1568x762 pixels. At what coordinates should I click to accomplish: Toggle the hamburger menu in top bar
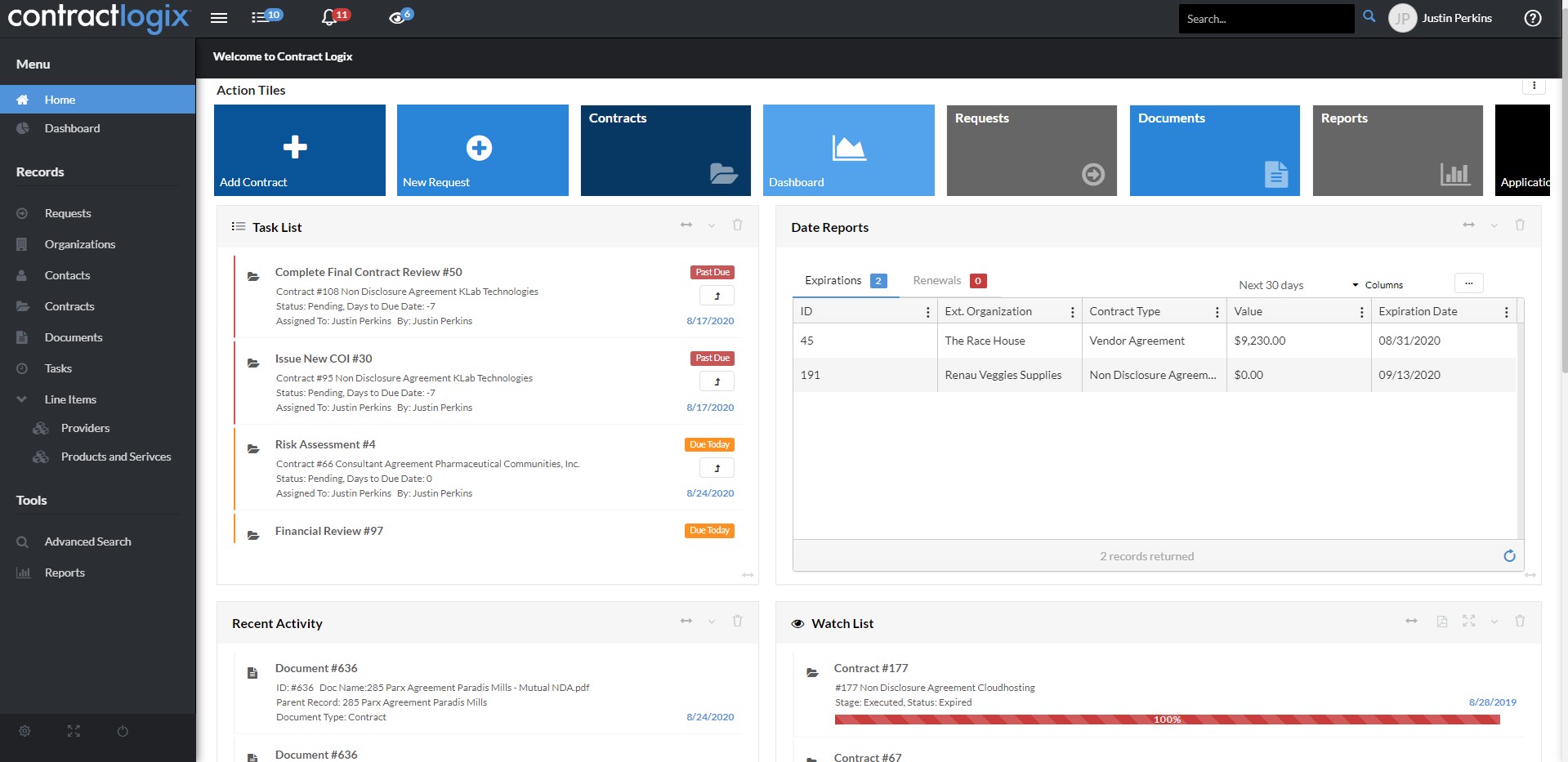218,18
